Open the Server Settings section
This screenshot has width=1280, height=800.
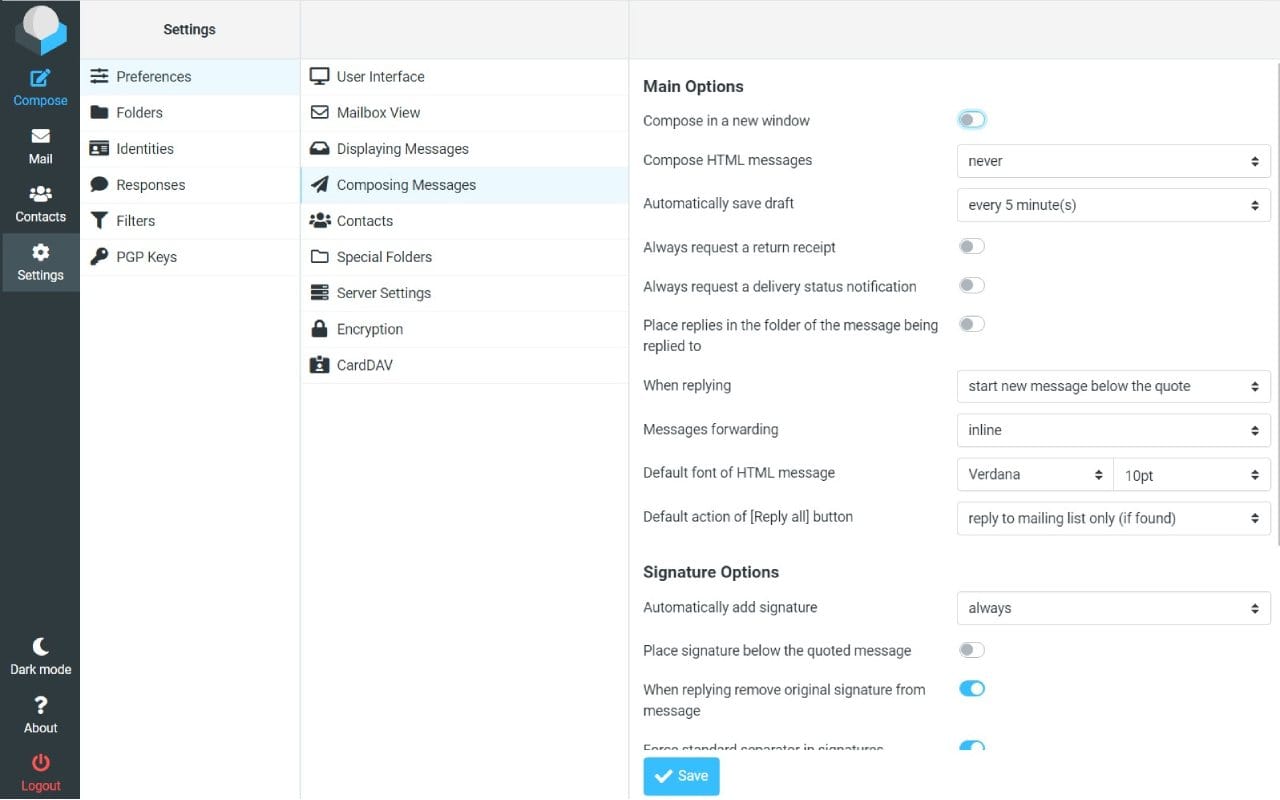tap(384, 292)
